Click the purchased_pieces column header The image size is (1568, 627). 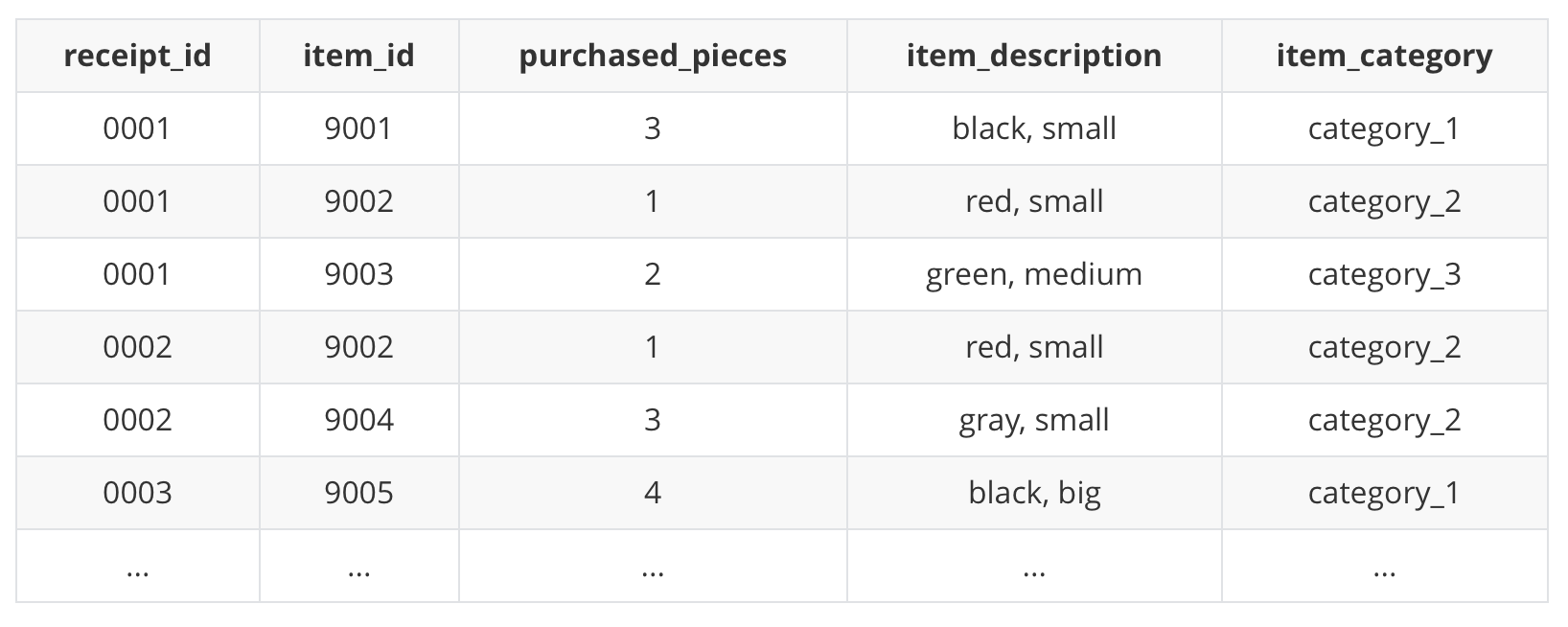(x=653, y=56)
